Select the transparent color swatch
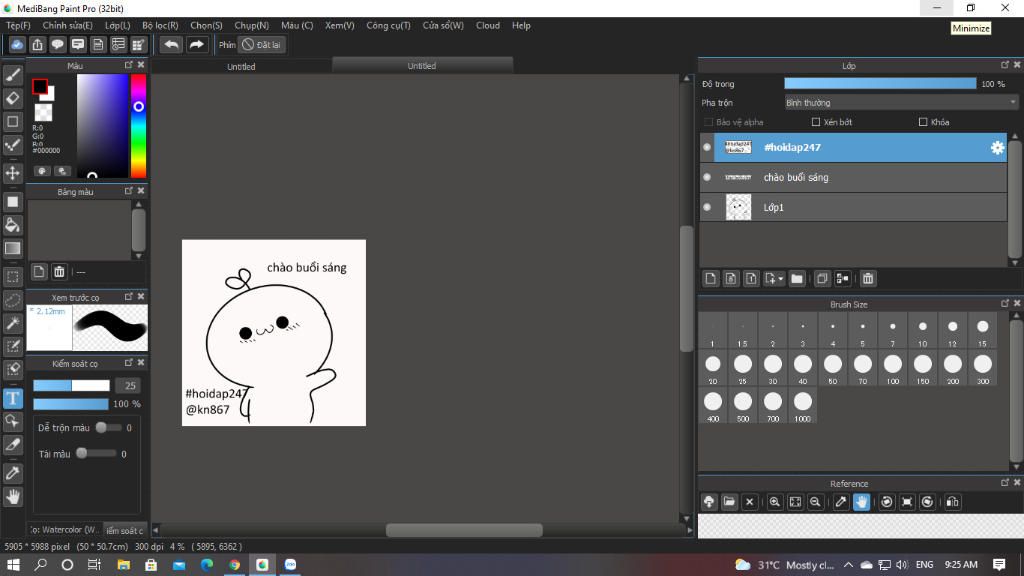Screen dimensions: 1024x576 point(43,112)
